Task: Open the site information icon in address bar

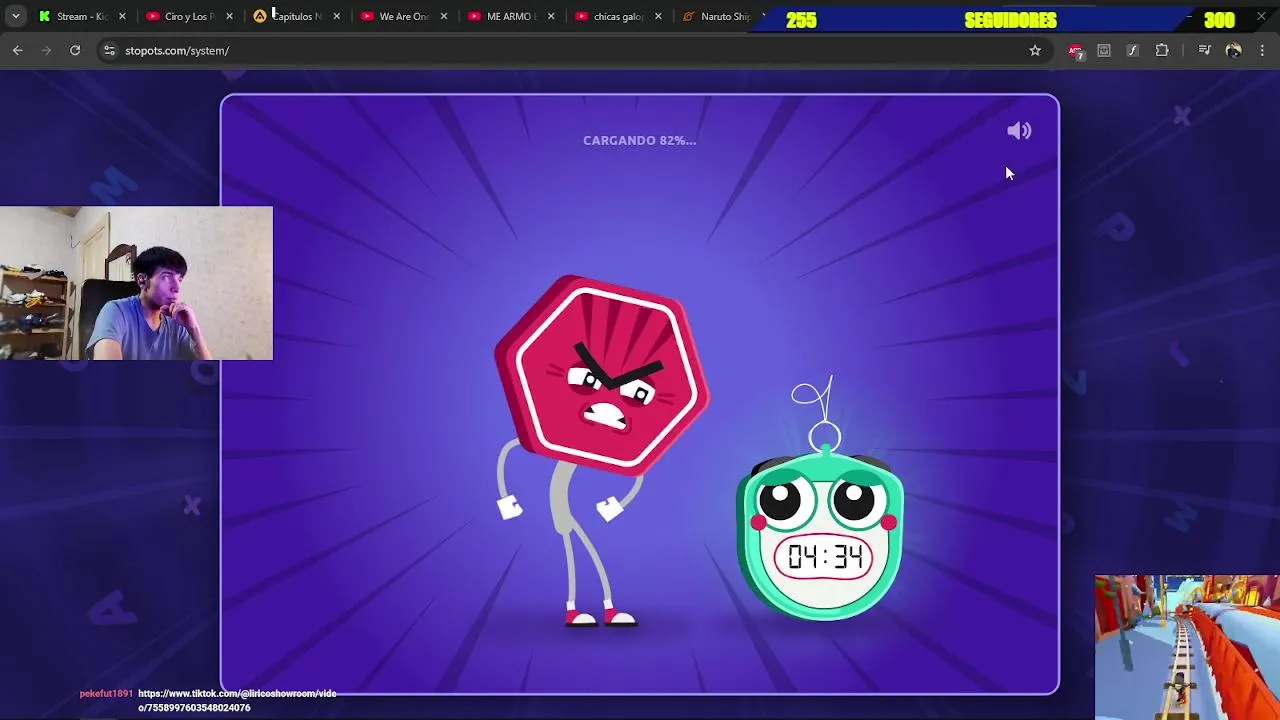Action: (x=109, y=50)
